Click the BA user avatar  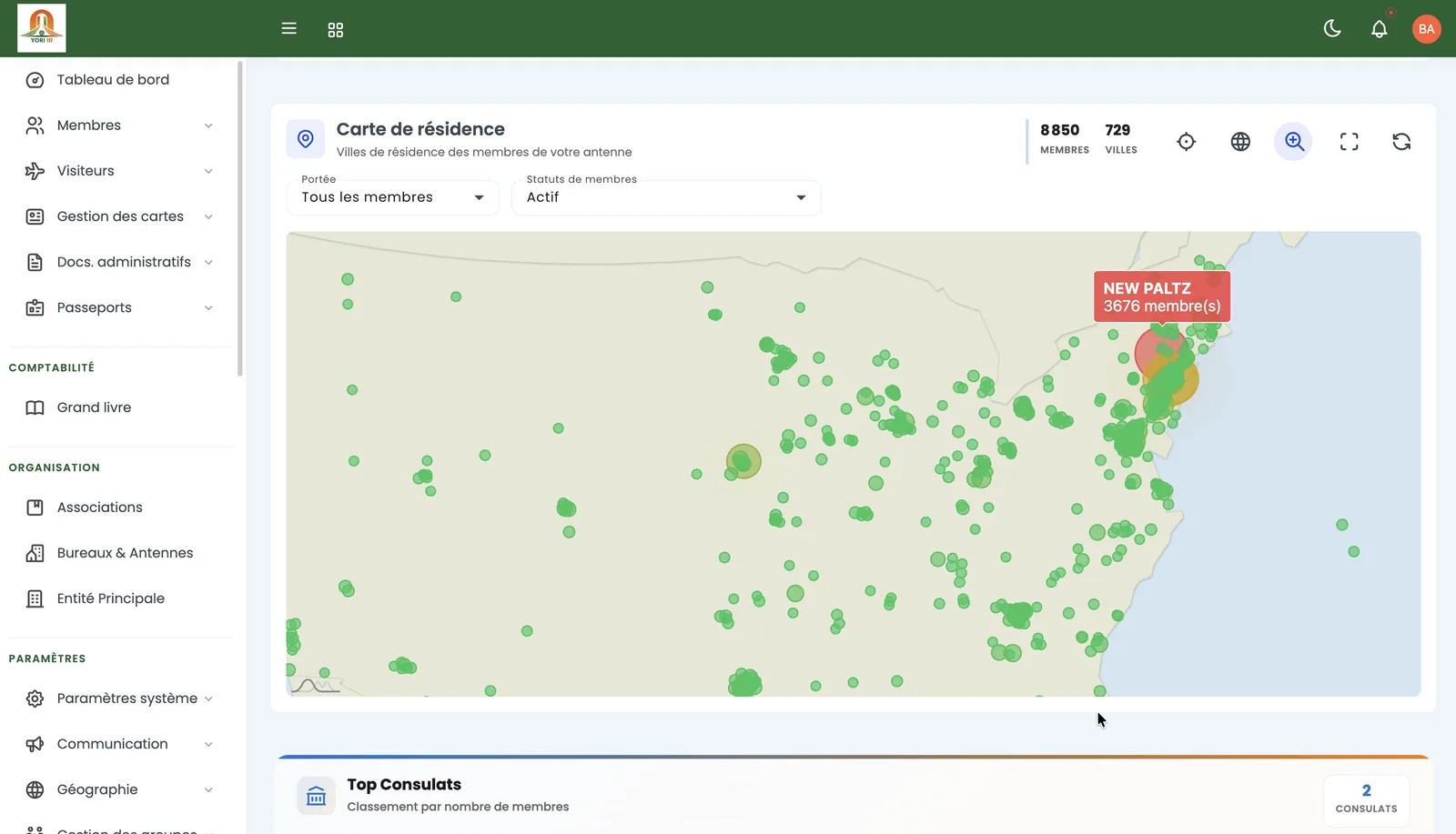1426,29
